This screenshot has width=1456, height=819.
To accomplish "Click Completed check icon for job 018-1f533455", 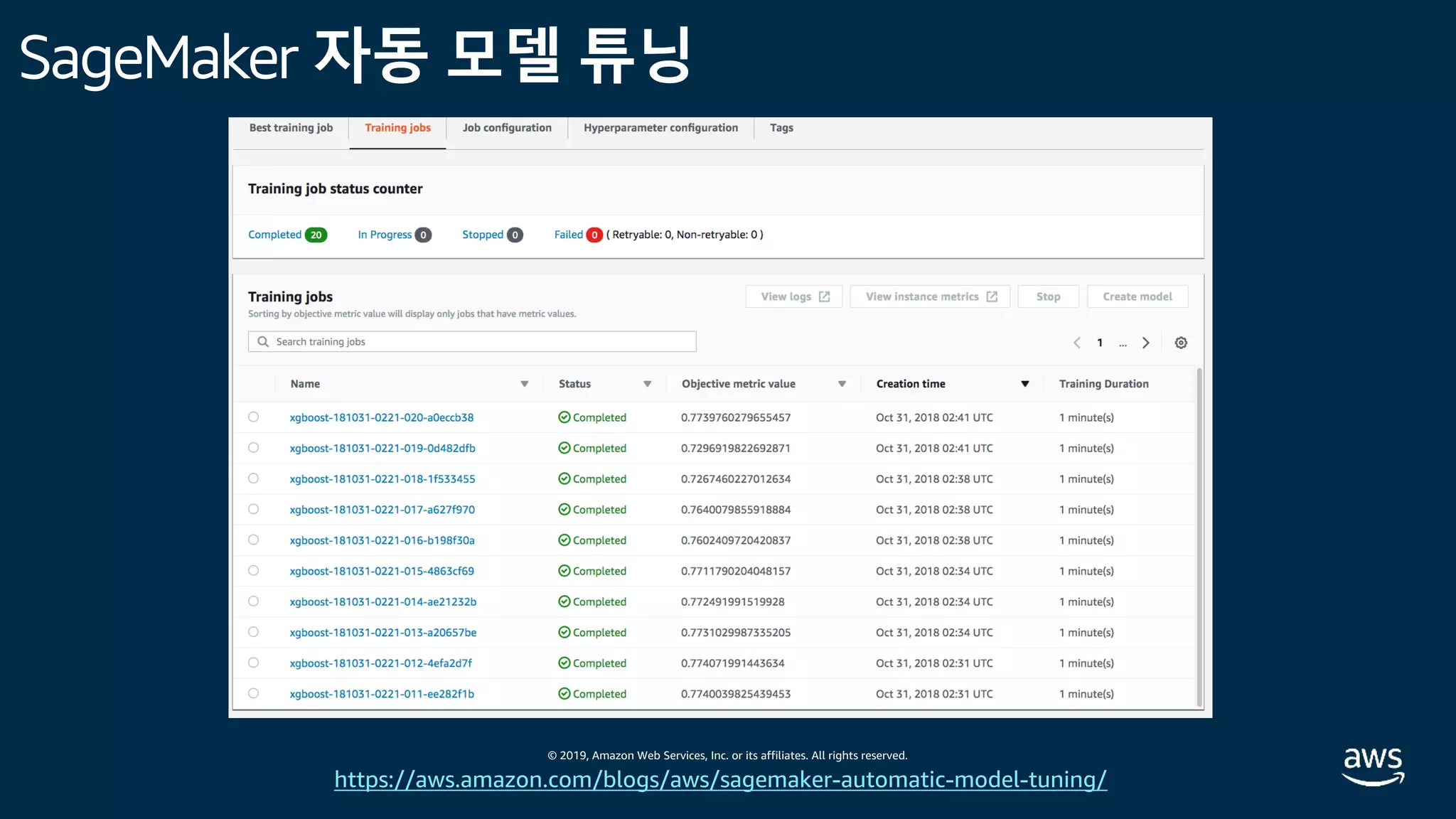I will 564,478.
